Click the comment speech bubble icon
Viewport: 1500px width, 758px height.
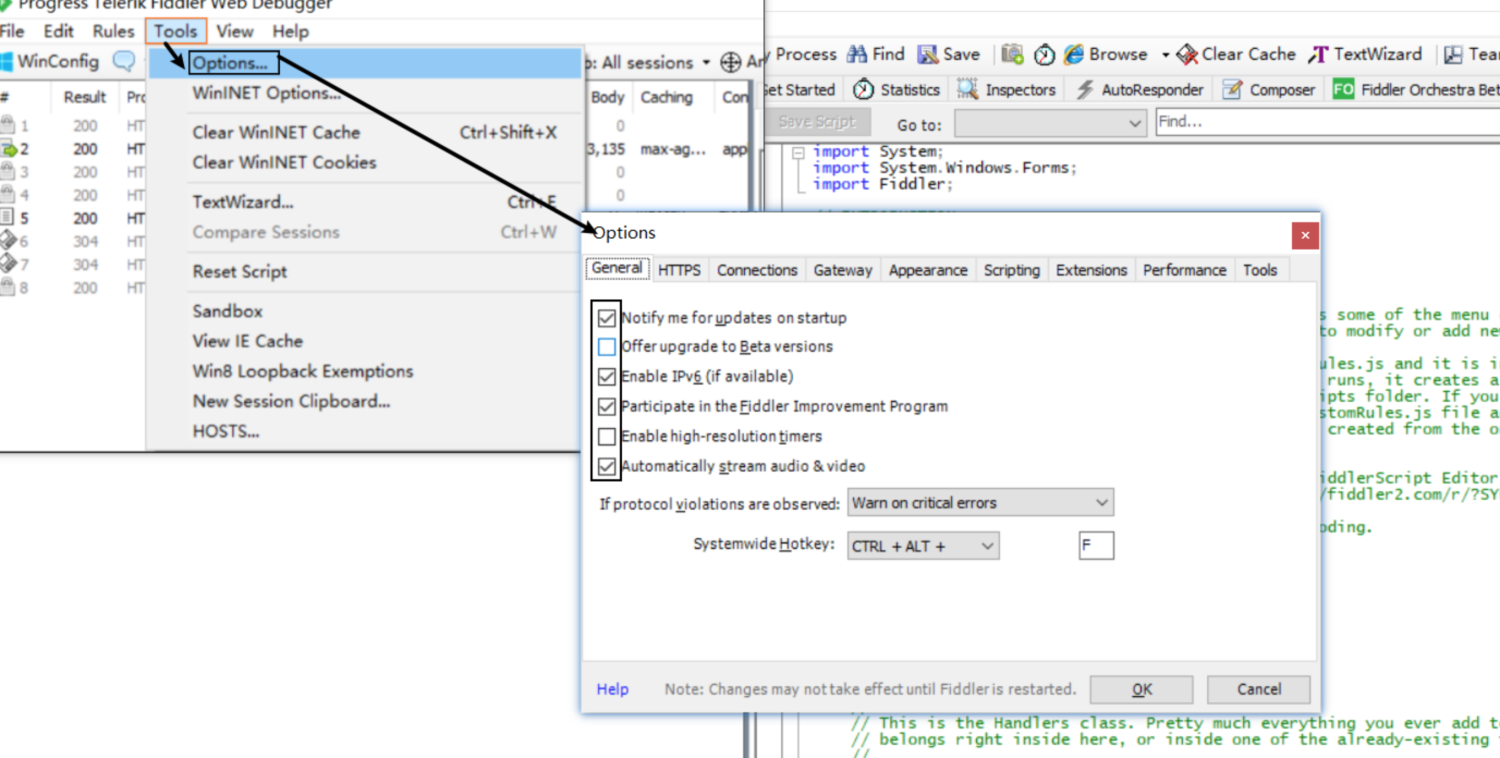tap(123, 61)
